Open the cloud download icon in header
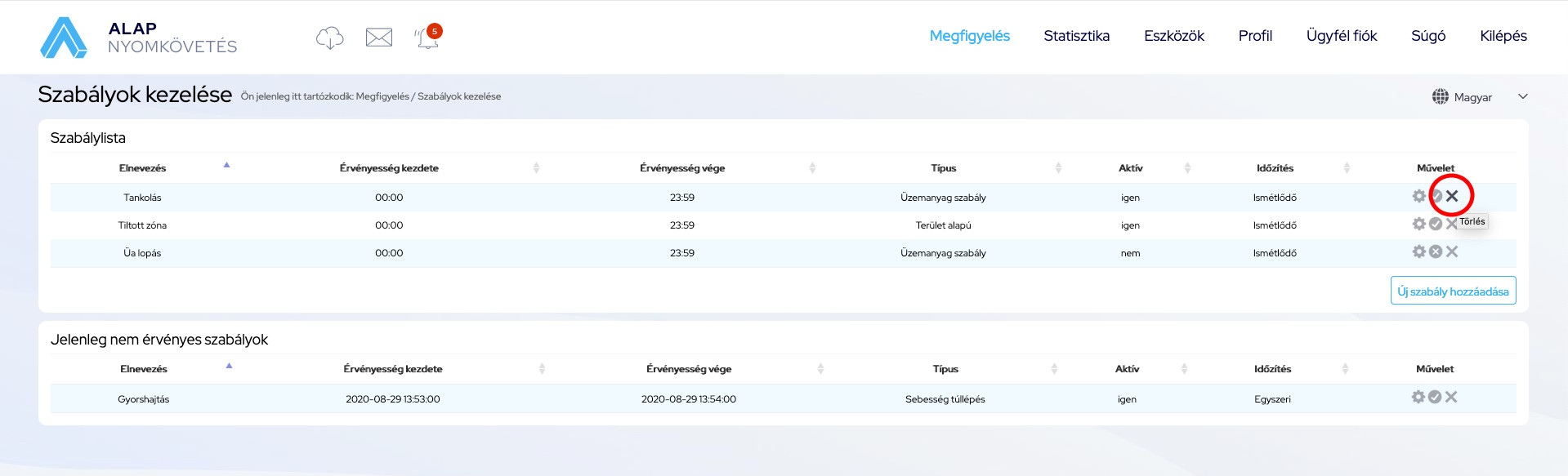 tap(329, 38)
